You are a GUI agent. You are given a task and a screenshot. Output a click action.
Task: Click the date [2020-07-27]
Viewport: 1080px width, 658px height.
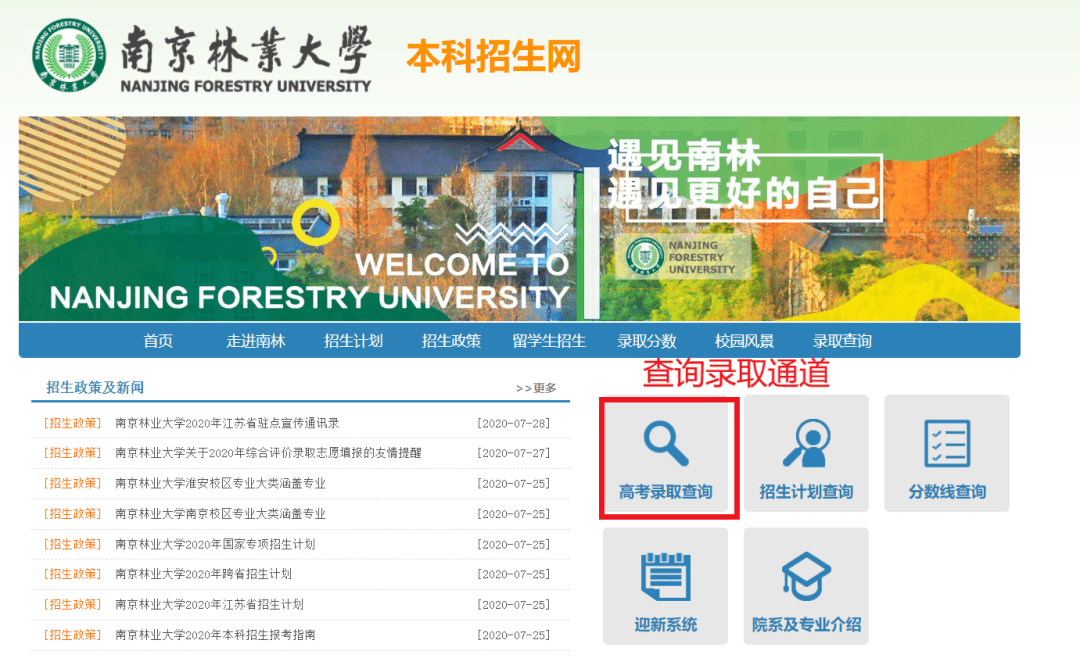pyautogui.click(x=514, y=453)
